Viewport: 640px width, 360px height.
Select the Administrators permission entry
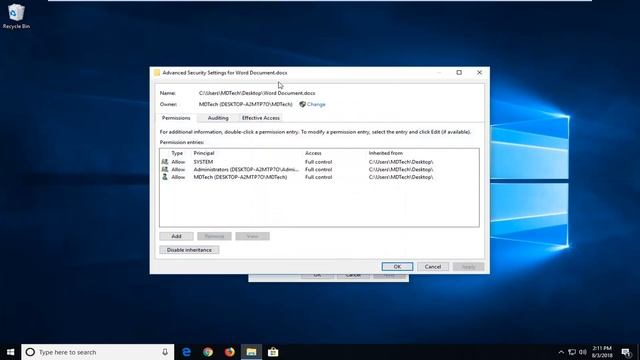coord(319,169)
